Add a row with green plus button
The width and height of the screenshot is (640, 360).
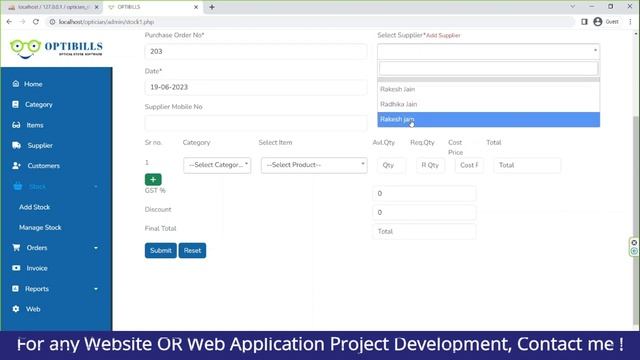point(153,179)
